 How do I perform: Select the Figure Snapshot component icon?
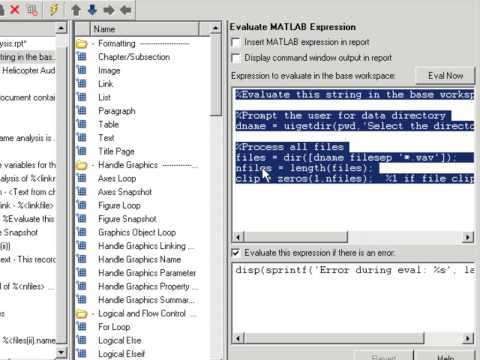point(81,219)
